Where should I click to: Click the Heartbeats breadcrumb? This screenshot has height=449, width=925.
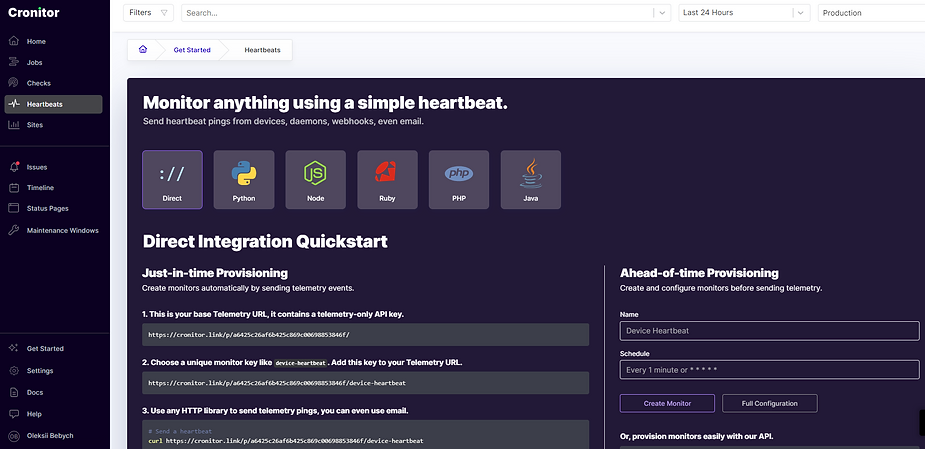(263, 50)
